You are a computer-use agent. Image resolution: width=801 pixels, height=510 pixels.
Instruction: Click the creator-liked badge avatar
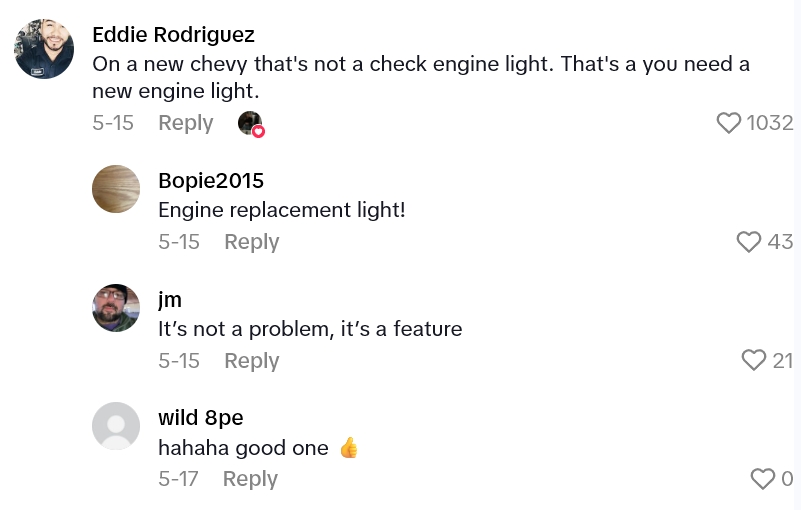click(x=250, y=123)
